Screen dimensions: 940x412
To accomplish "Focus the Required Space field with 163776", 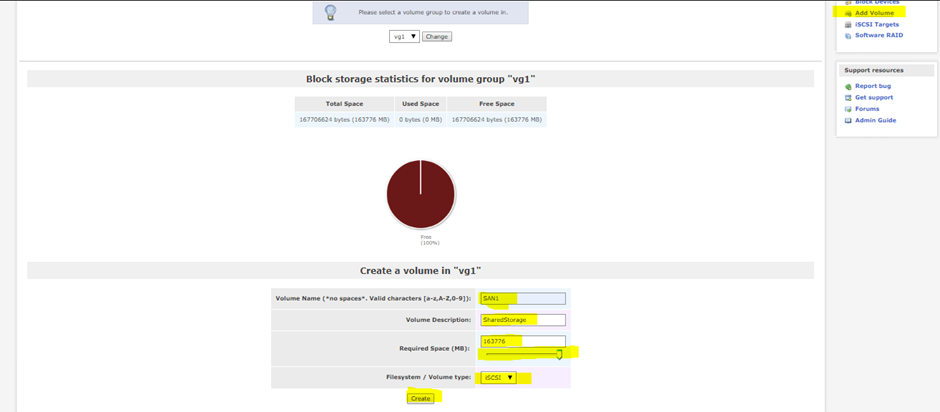I will (523, 341).
